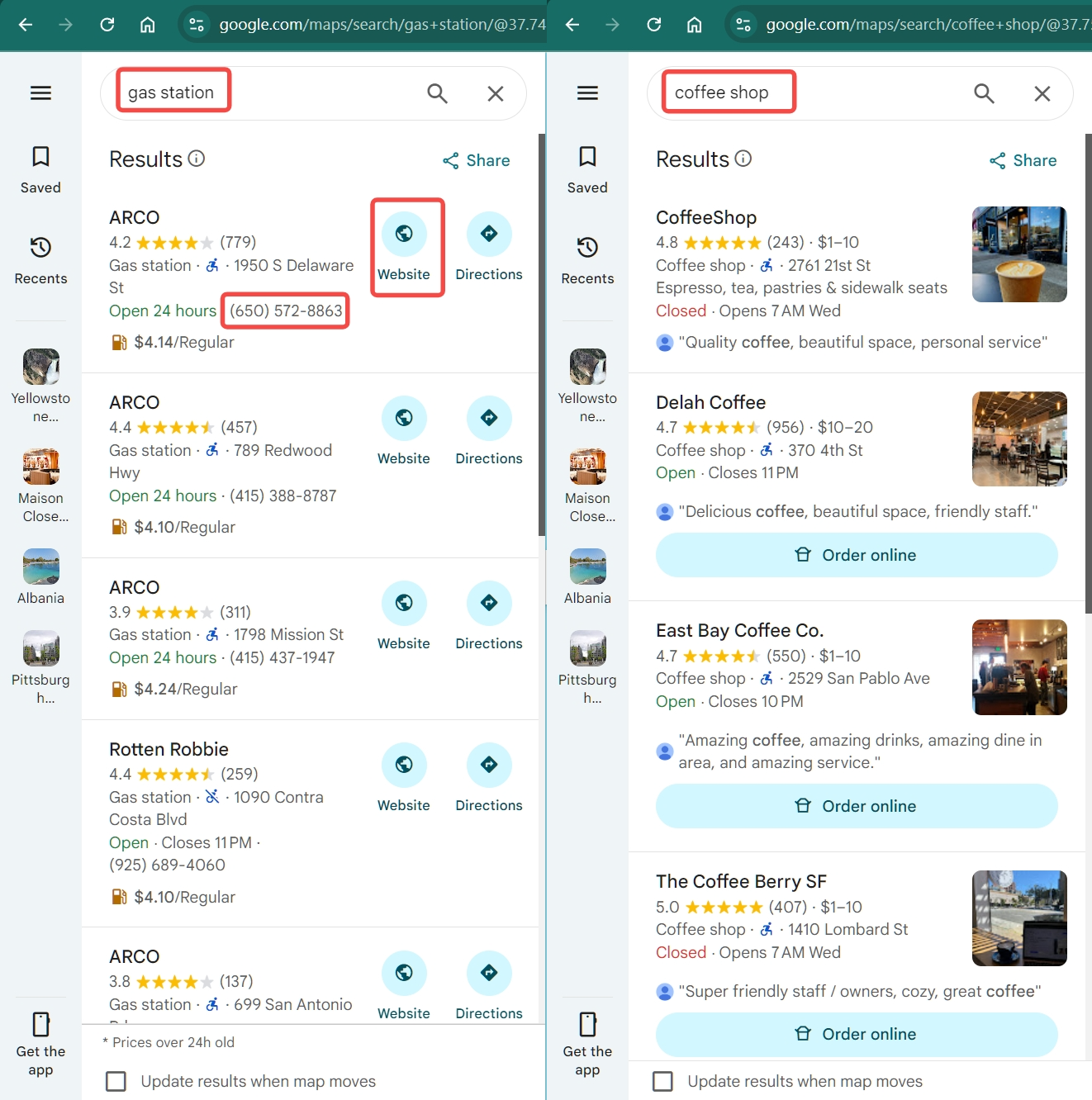Image resolution: width=1092 pixels, height=1100 pixels.
Task: Open Recents in coffee shop window sidebar
Action: [x=587, y=261]
